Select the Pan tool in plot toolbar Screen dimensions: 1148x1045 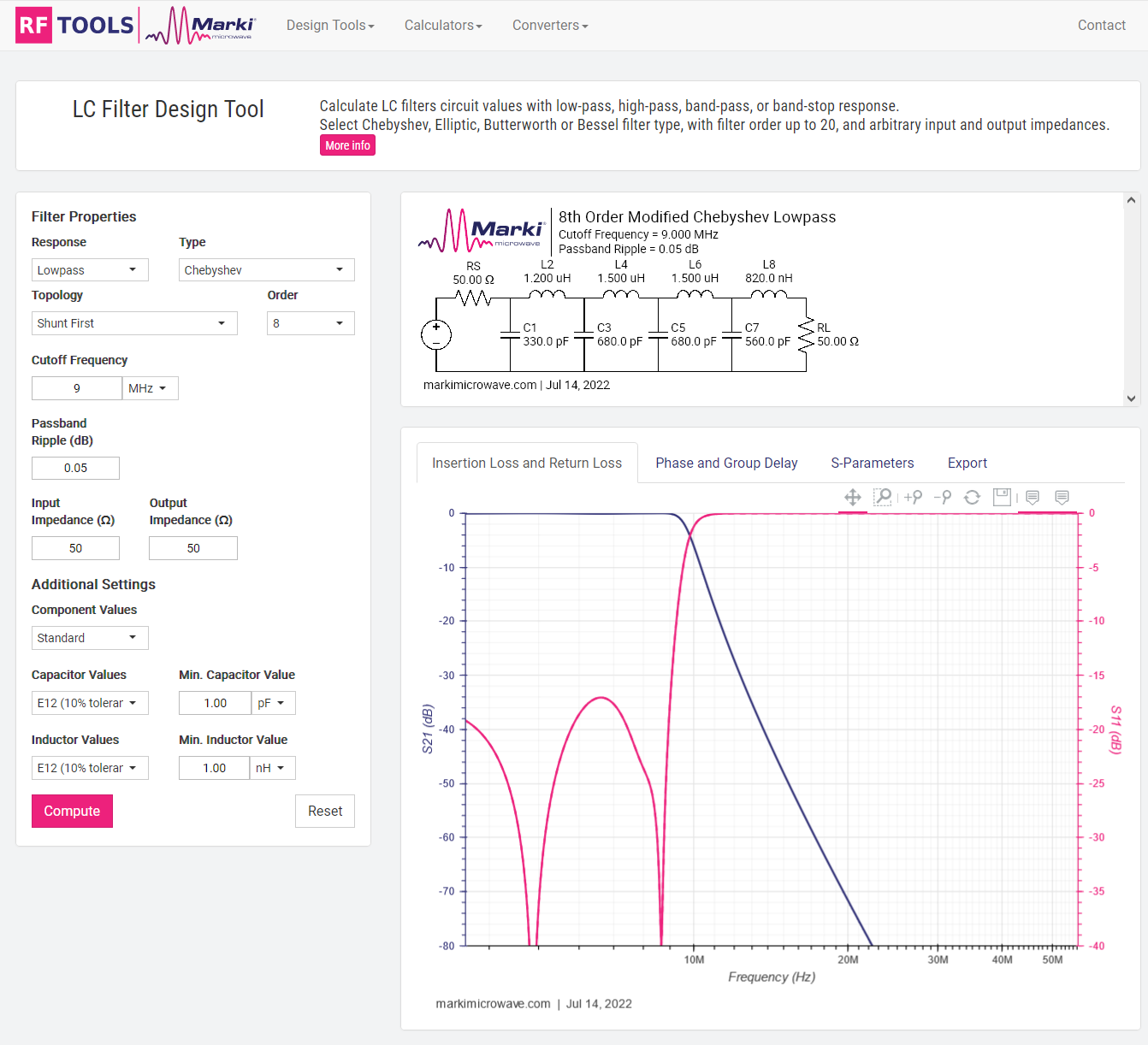[852, 498]
